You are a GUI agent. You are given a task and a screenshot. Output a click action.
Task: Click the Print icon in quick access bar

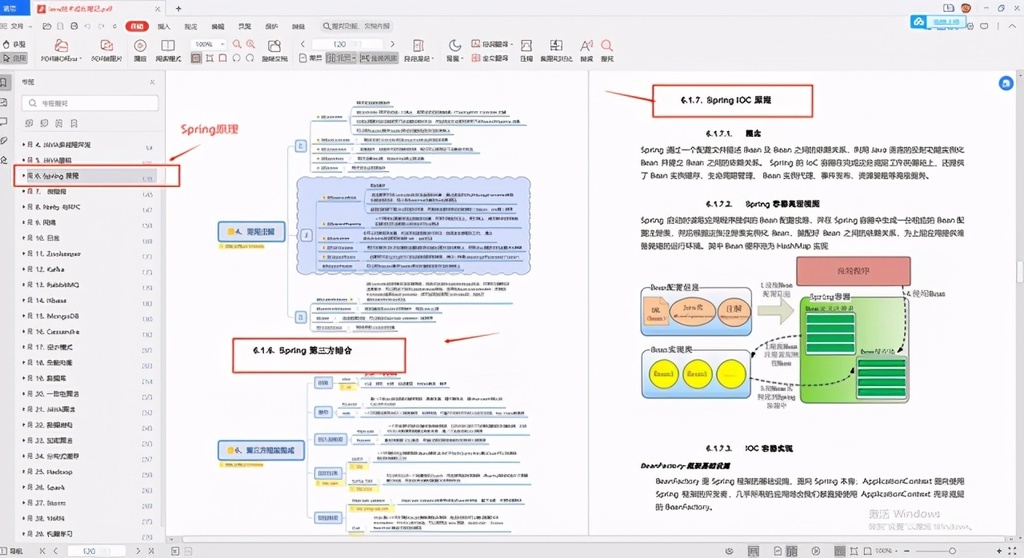[x=74, y=26]
